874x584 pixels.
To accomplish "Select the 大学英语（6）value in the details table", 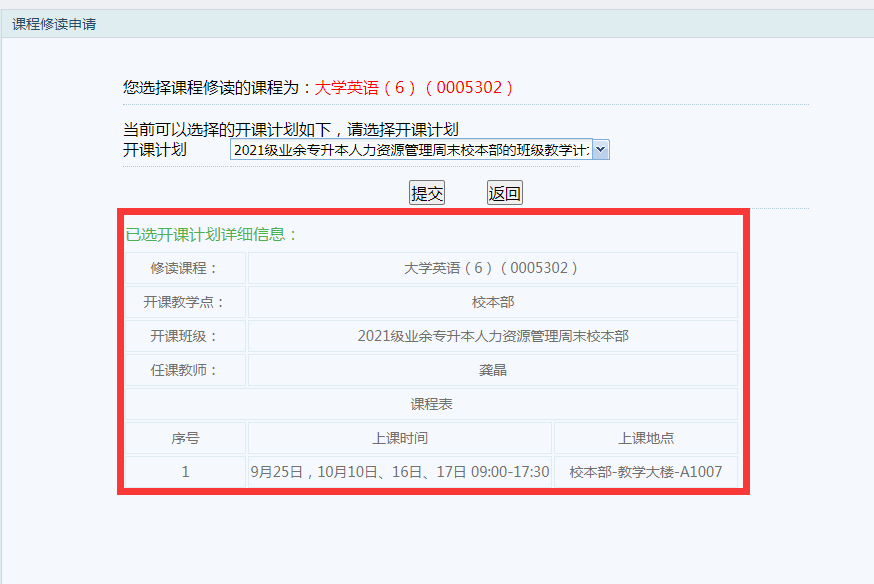I will click(x=492, y=268).
